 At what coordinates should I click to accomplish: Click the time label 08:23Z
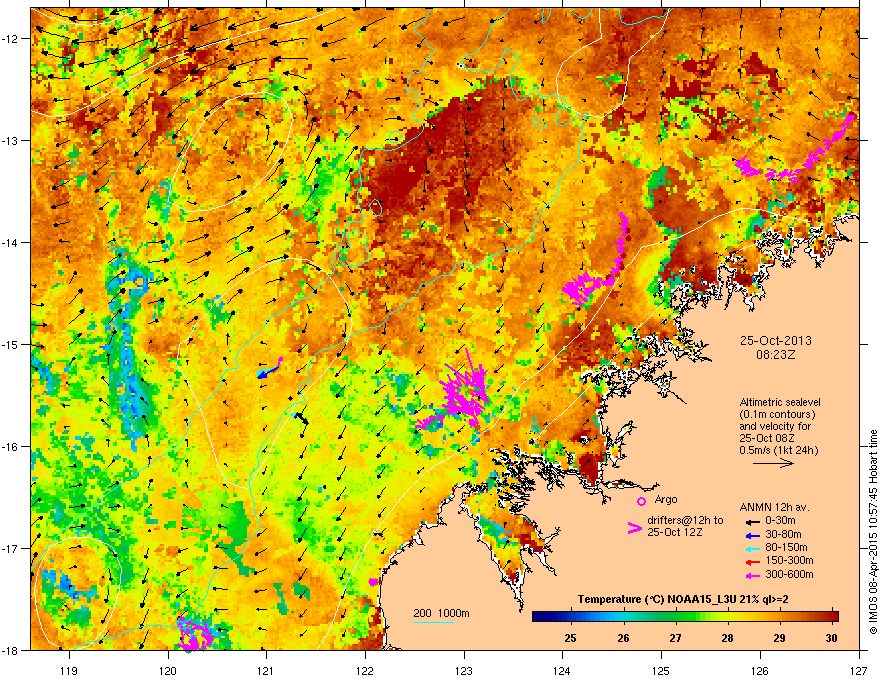pyautogui.click(x=776, y=355)
